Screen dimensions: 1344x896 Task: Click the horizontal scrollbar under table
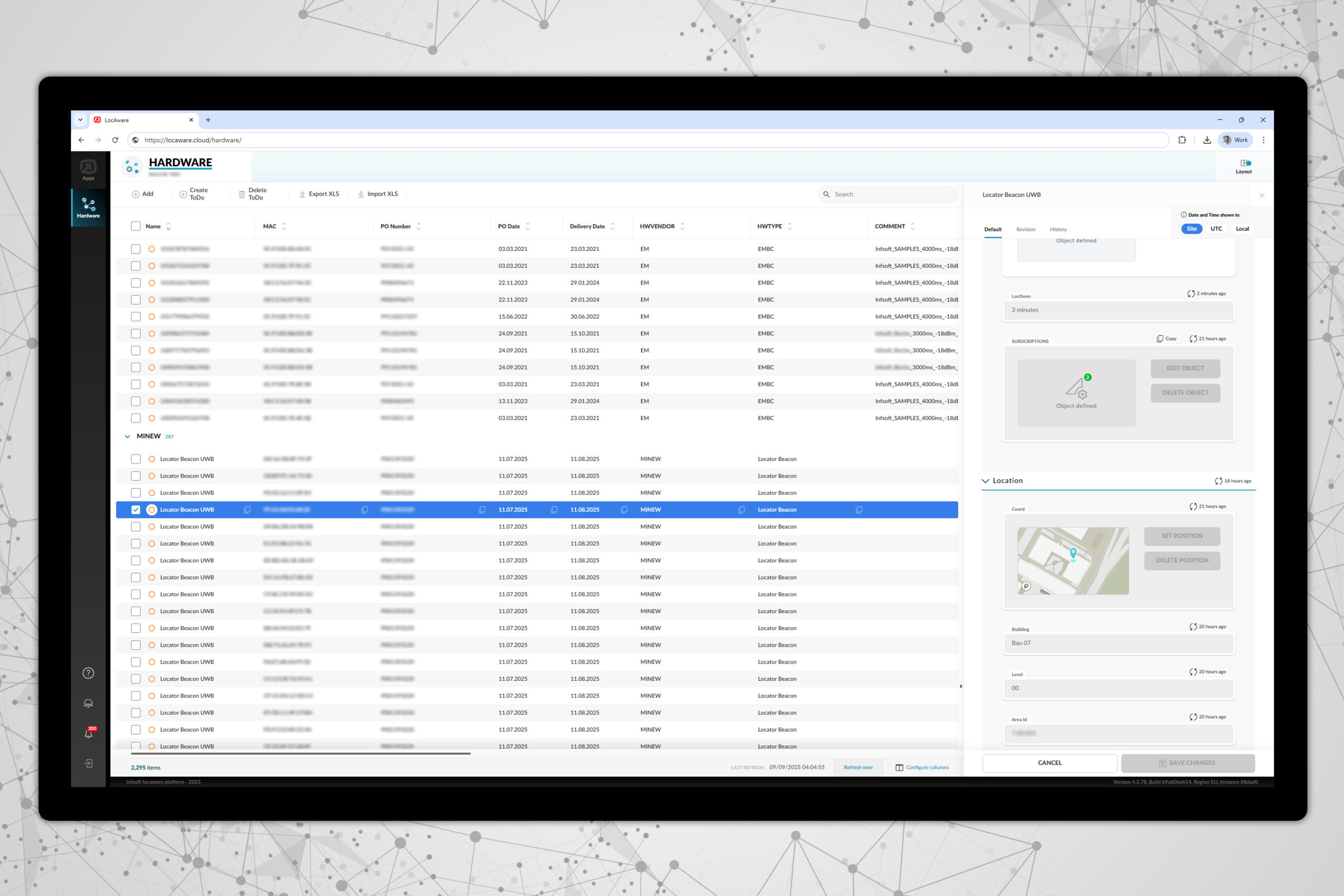(x=300, y=754)
